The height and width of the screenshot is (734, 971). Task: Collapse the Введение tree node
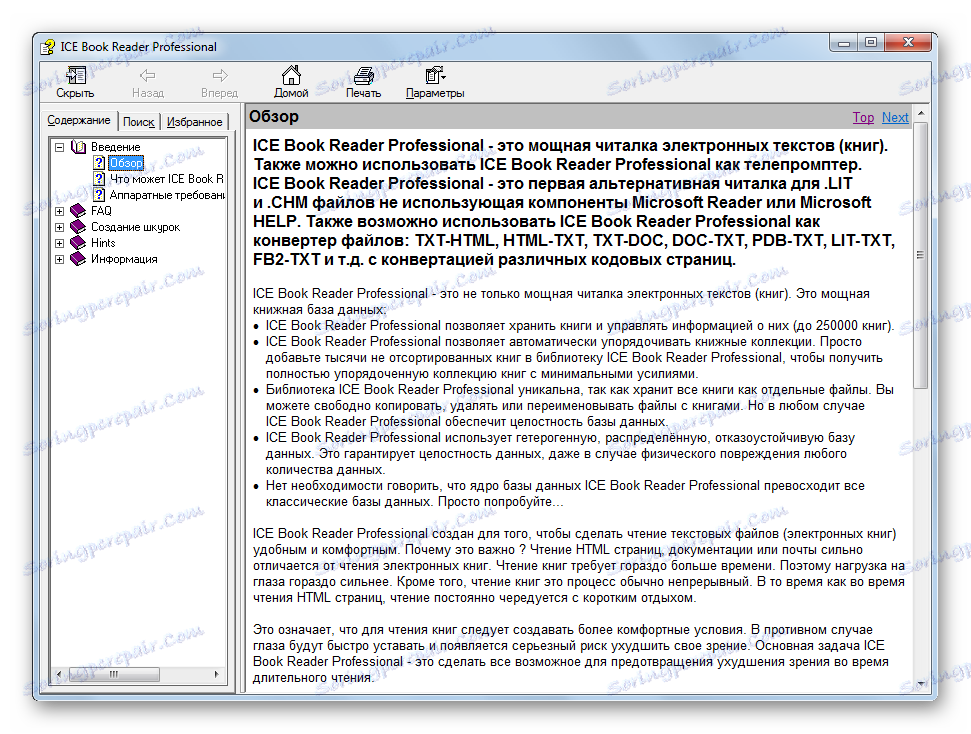coord(59,147)
